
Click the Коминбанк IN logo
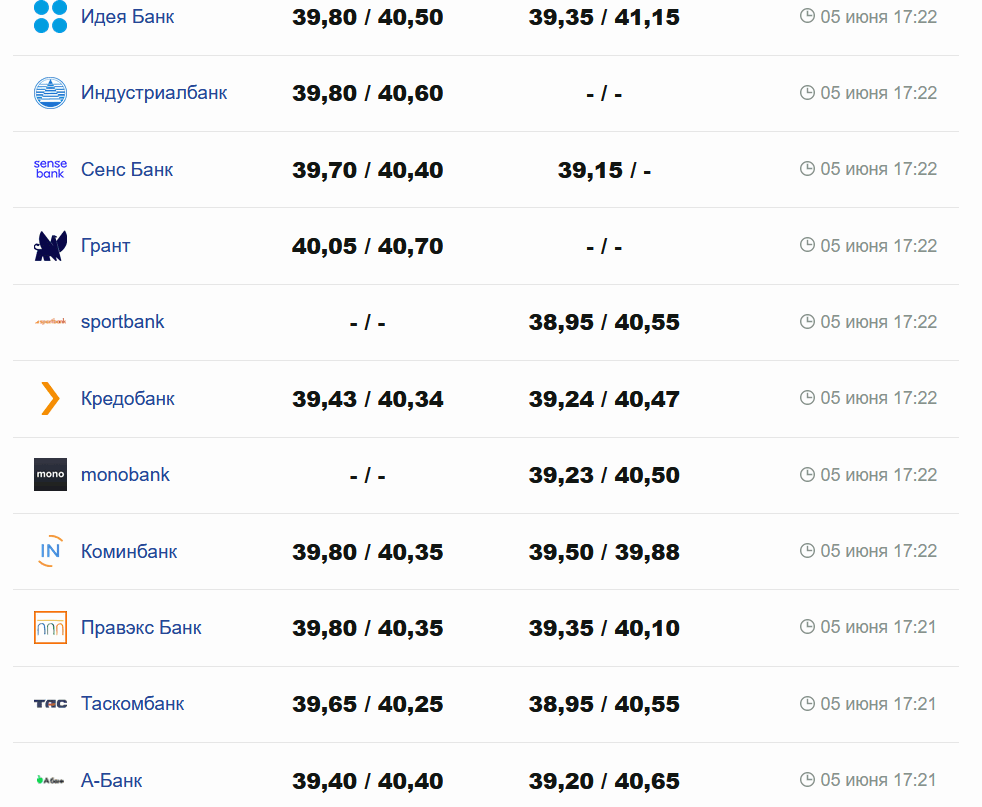[50, 551]
